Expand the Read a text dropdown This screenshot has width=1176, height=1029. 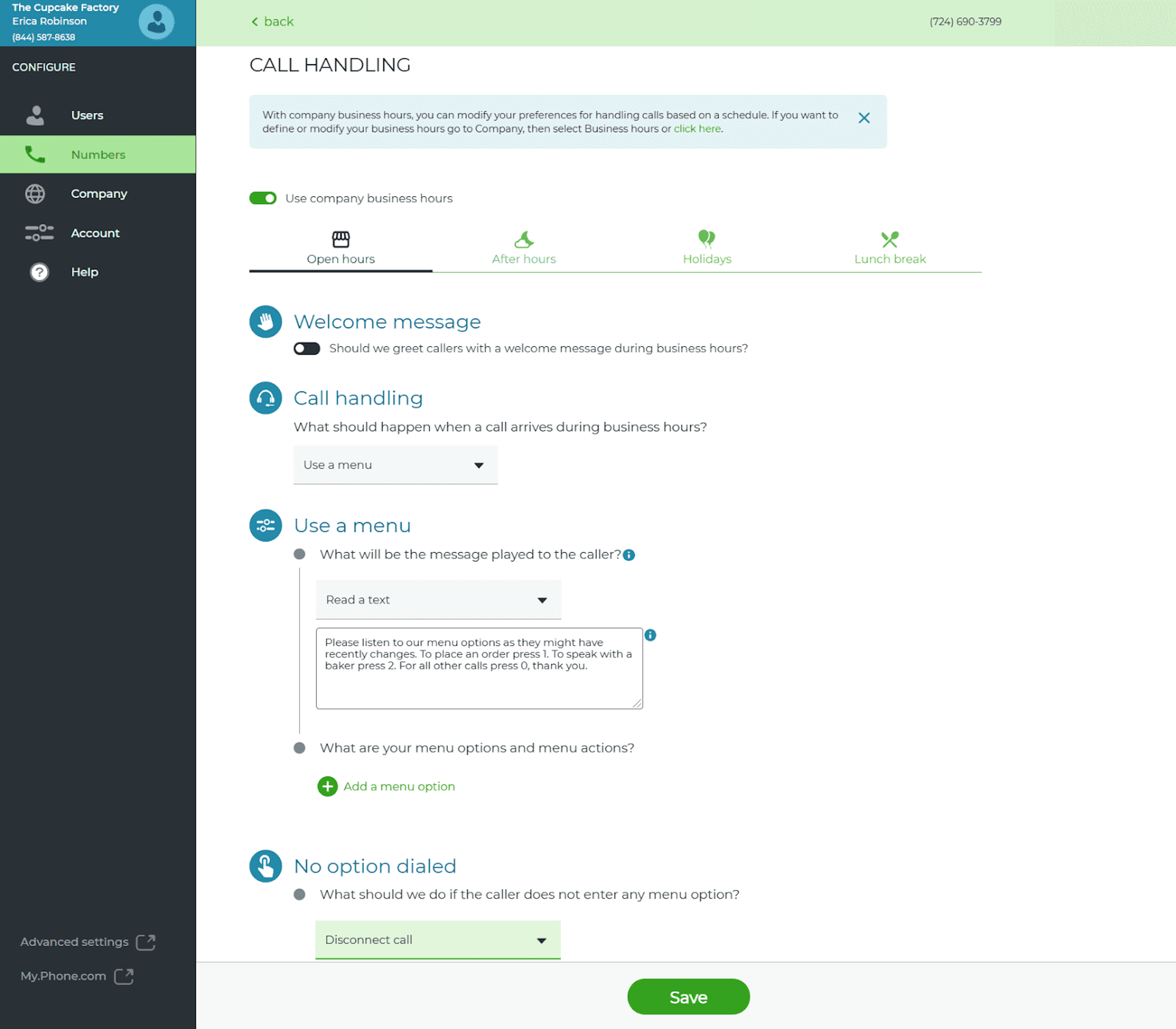coord(438,600)
